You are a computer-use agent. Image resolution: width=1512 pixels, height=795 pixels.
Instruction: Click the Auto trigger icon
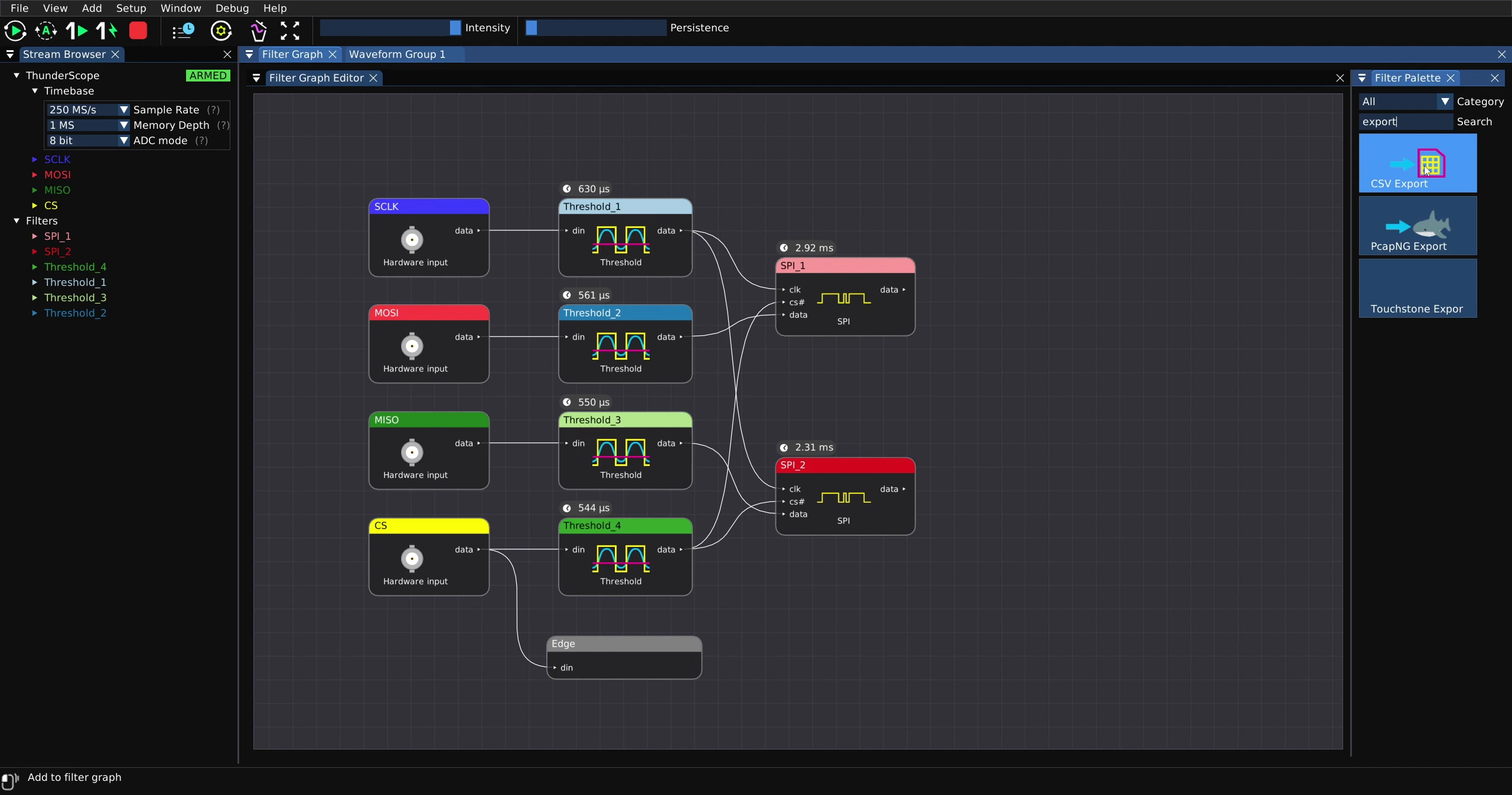coord(46,31)
